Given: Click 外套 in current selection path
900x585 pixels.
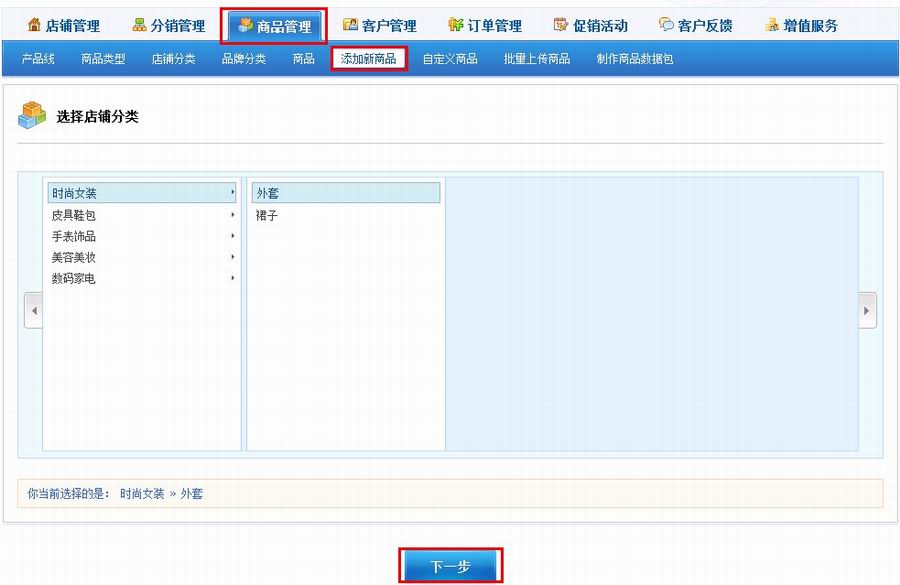Looking at the screenshot, I should tap(192, 494).
